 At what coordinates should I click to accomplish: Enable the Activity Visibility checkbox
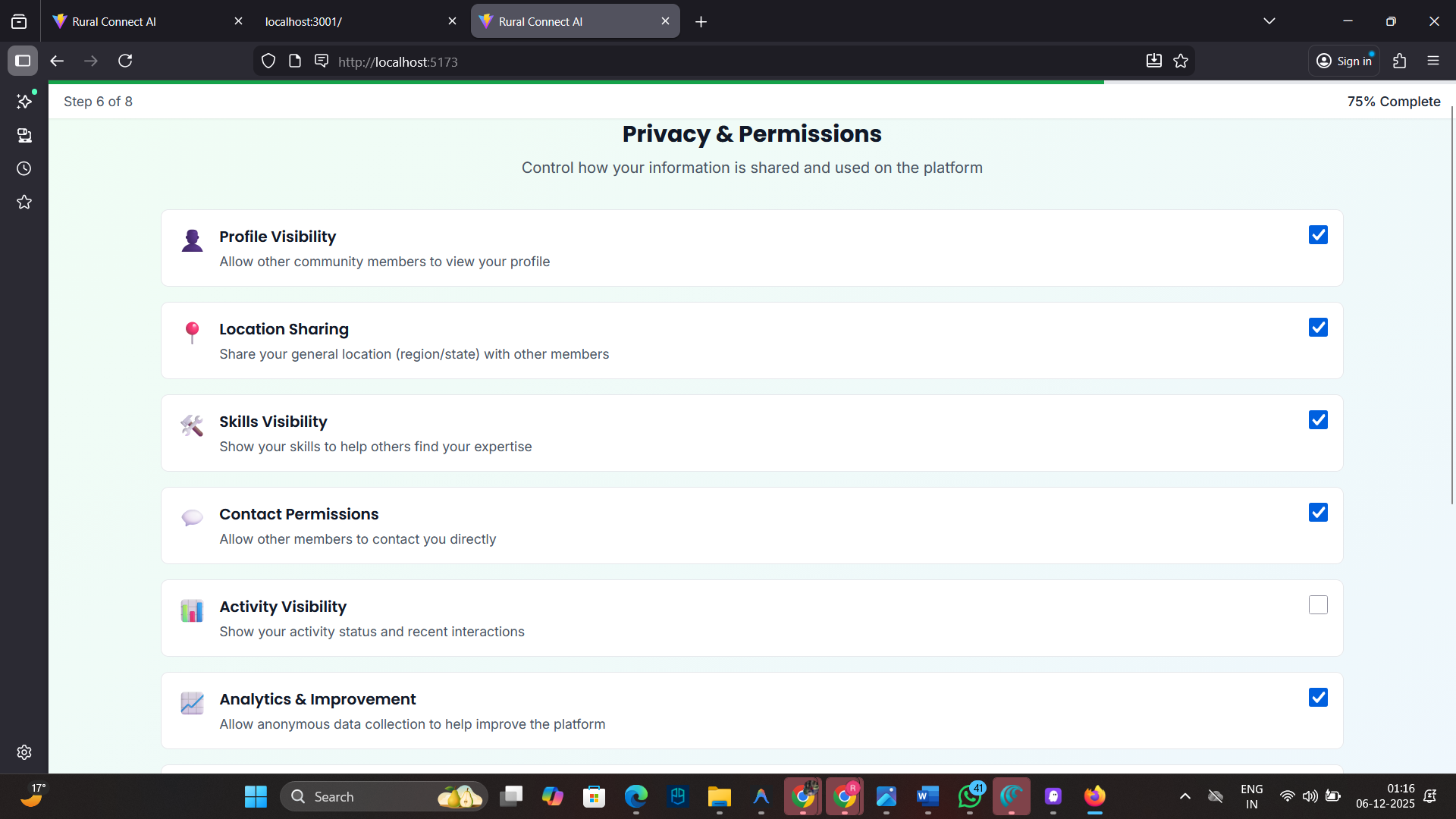(1318, 605)
